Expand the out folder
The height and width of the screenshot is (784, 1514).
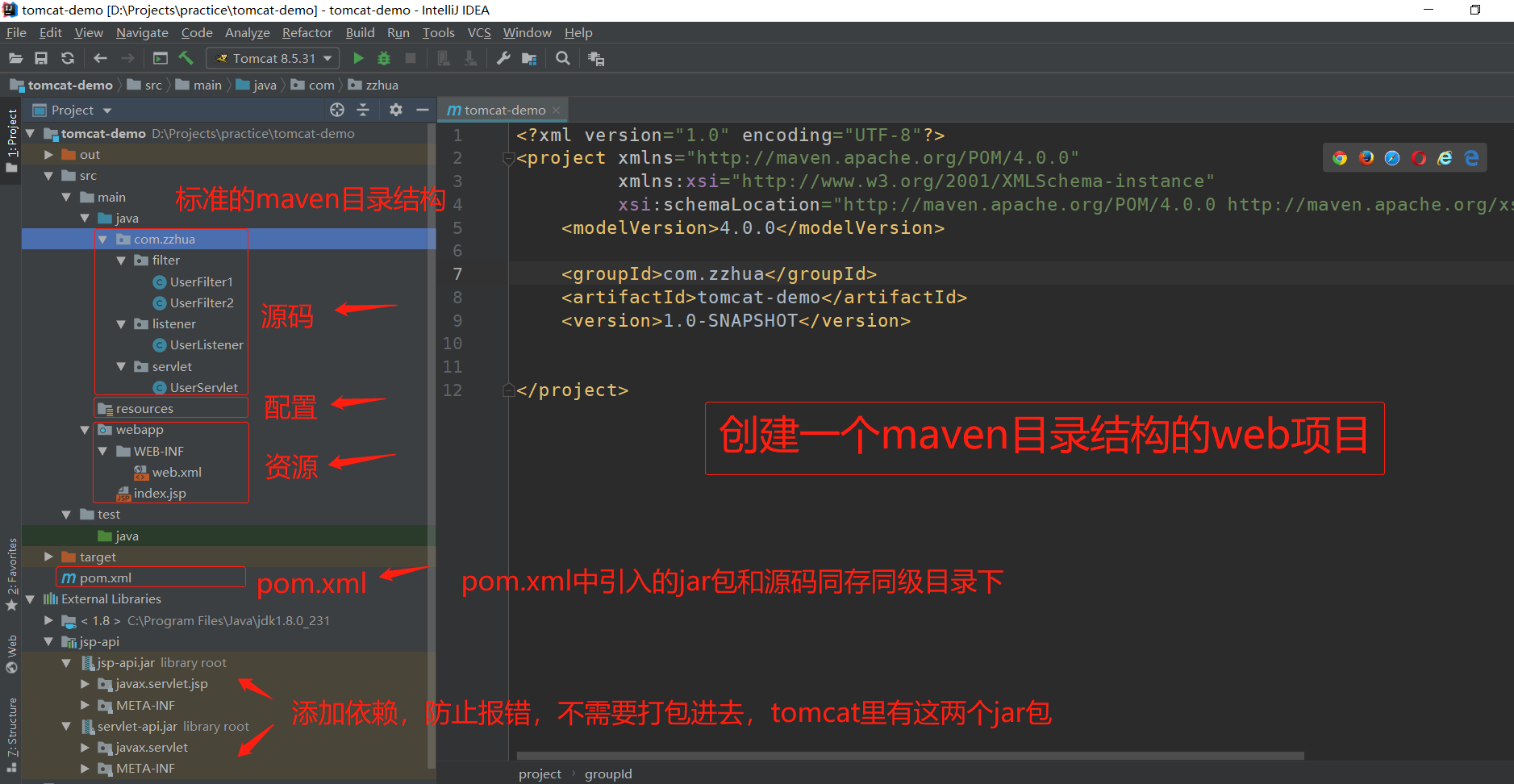(48, 155)
